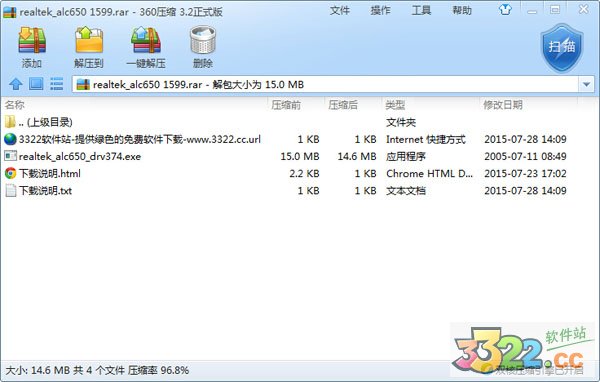Image resolution: width=600 pixels, height=382 pixels.
Task: Open the 帮助 menu
Action: point(462,10)
